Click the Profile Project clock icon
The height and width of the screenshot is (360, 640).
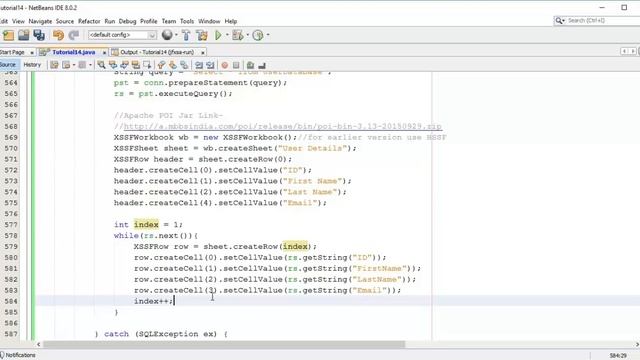coord(258,35)
